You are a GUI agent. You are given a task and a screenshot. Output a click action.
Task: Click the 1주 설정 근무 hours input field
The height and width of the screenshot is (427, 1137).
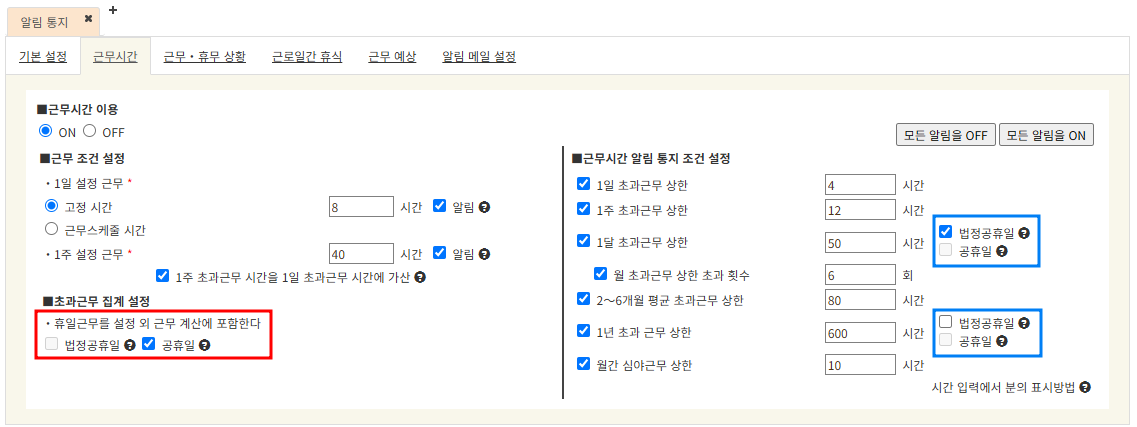[x=361, y=254]
